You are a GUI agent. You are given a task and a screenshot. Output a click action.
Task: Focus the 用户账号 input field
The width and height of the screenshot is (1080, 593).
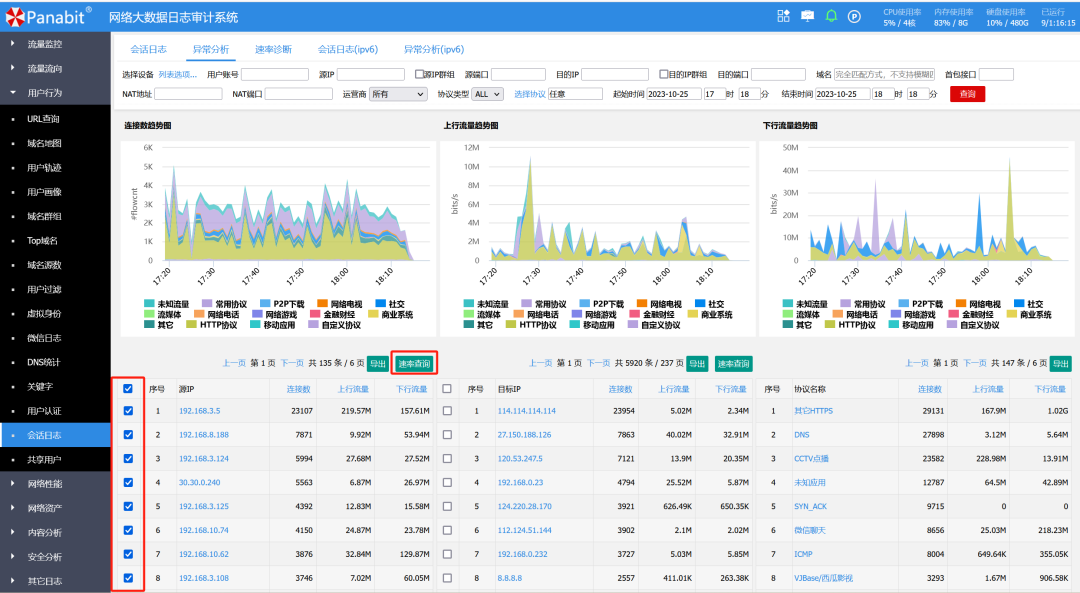(275, 74)
